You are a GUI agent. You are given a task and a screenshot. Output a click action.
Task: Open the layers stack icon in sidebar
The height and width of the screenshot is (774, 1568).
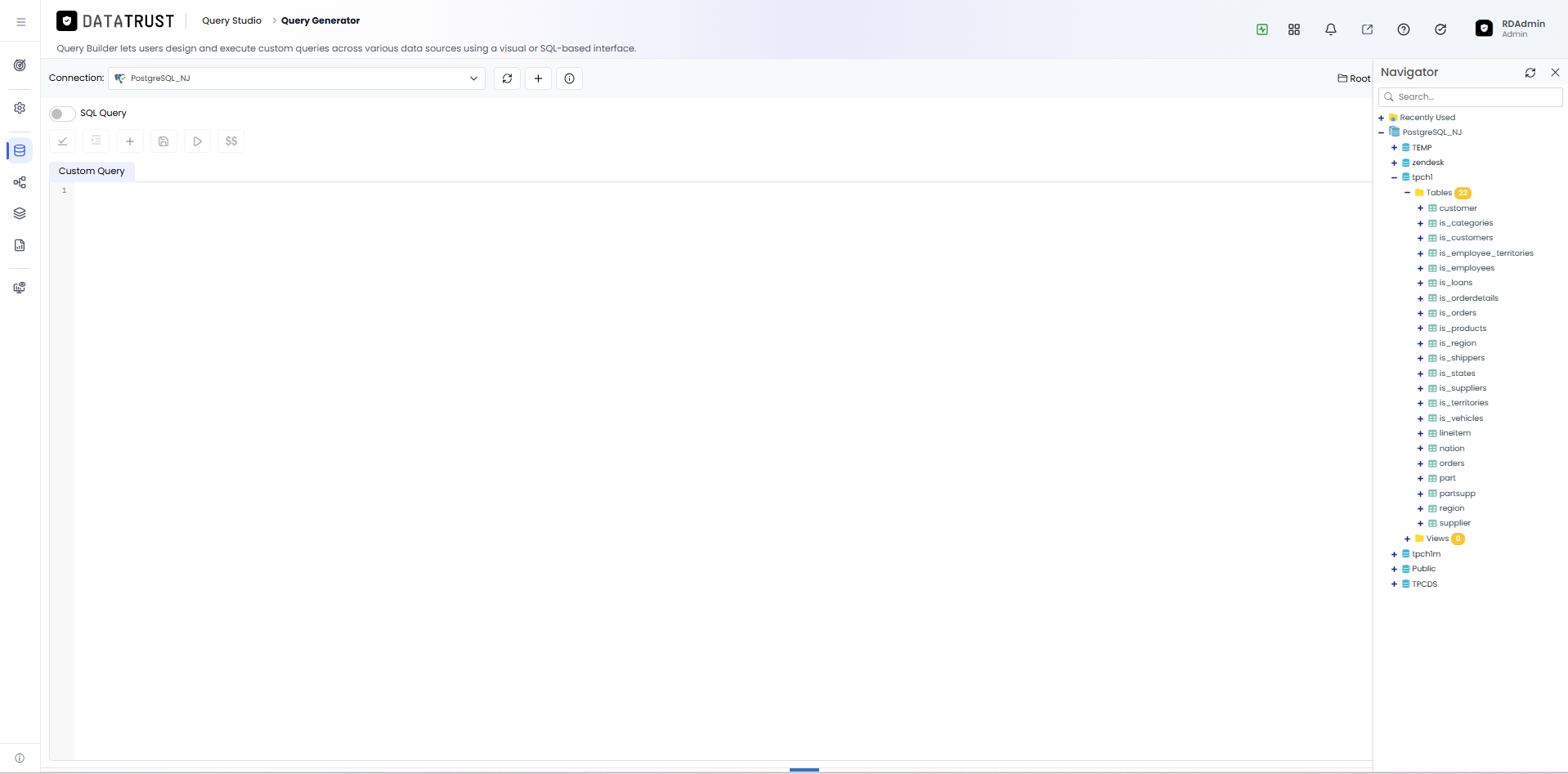(x=20, y=213)
